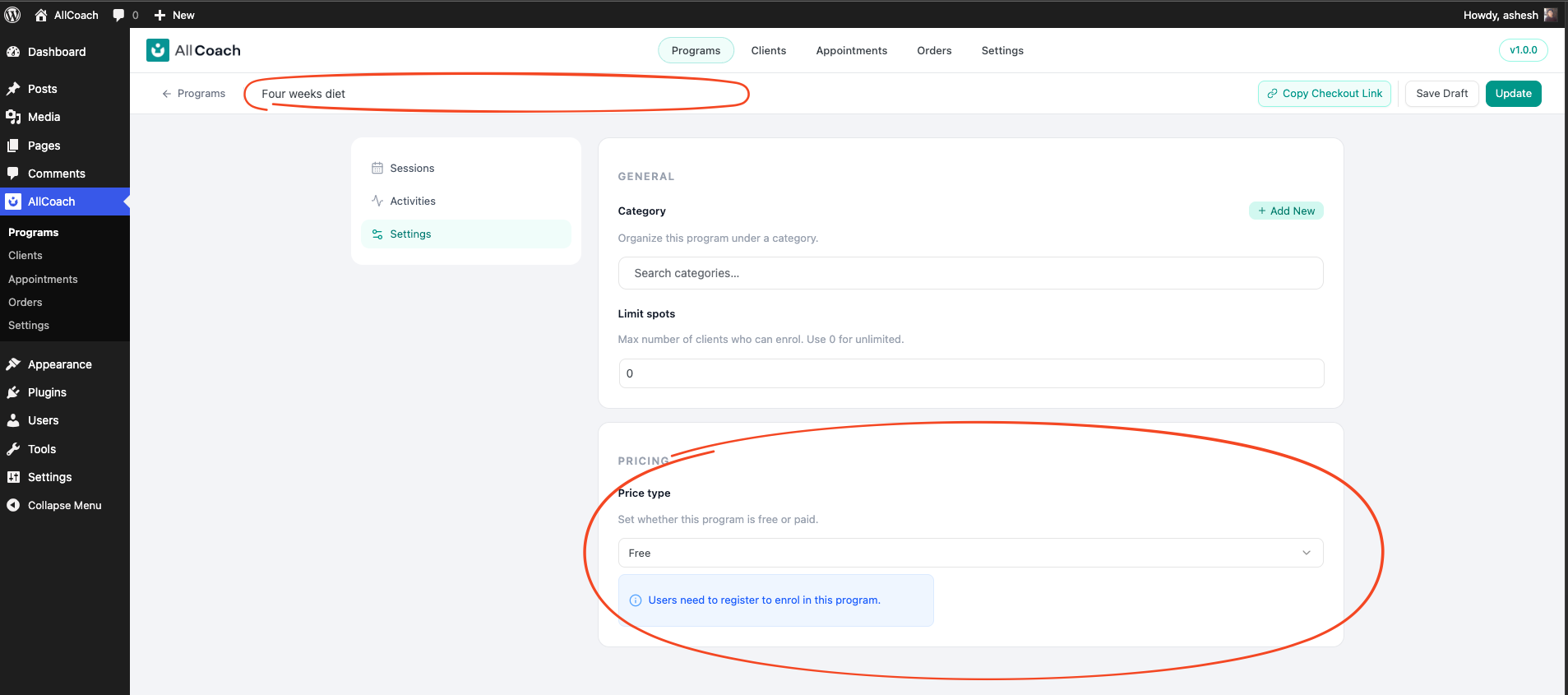
Task: Click the Limit spots number field
Action: tap(970, 373)
